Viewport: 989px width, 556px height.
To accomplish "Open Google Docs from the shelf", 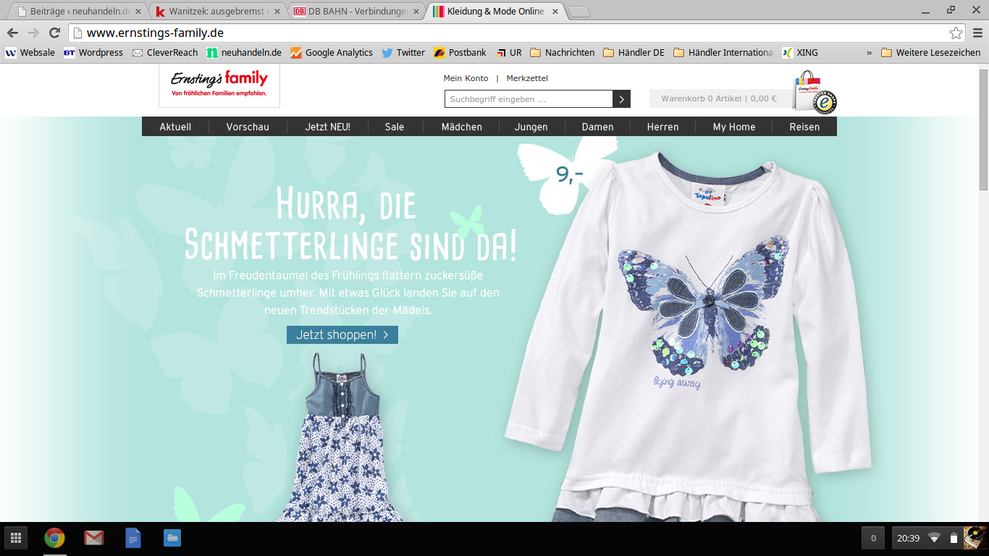I will tap(133, 538).
